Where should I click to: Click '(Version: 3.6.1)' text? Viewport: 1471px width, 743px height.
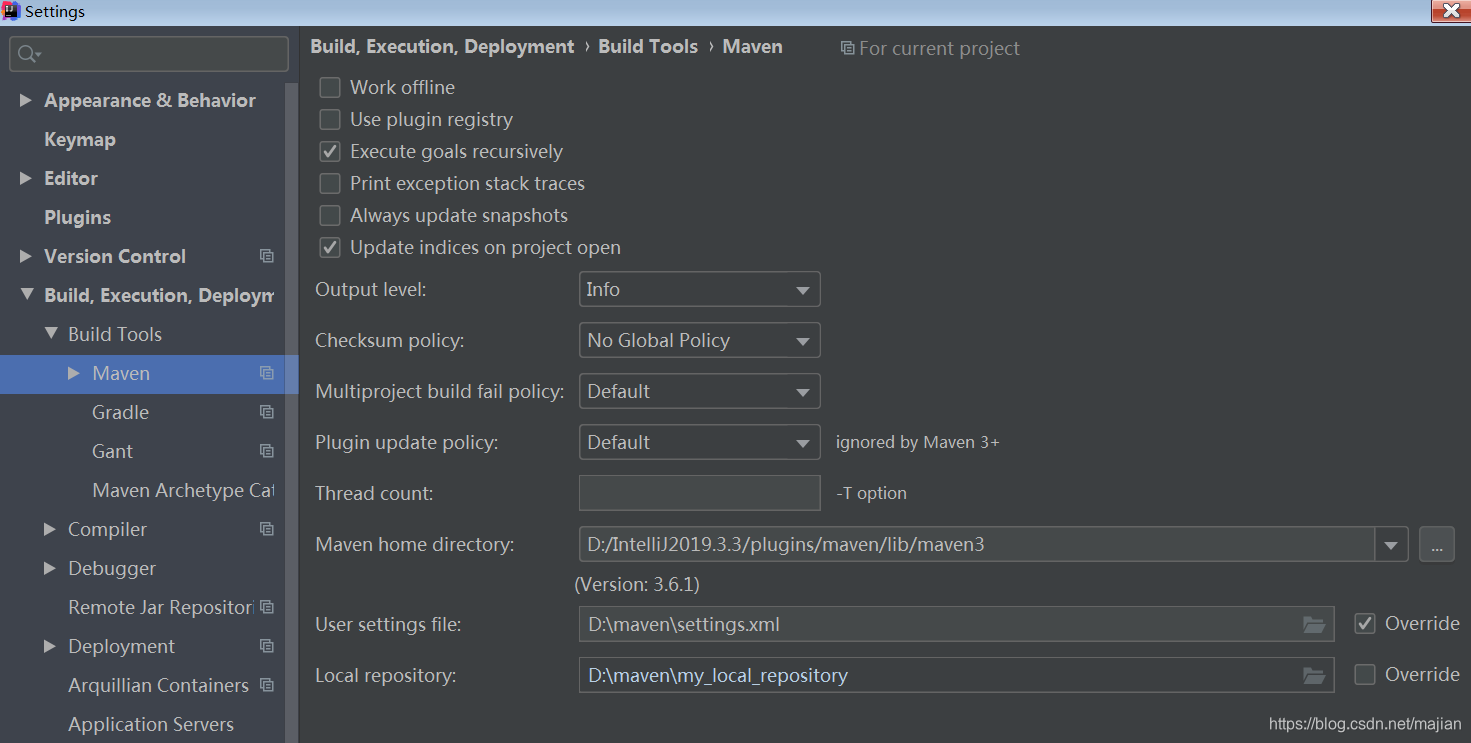[637, 585]
